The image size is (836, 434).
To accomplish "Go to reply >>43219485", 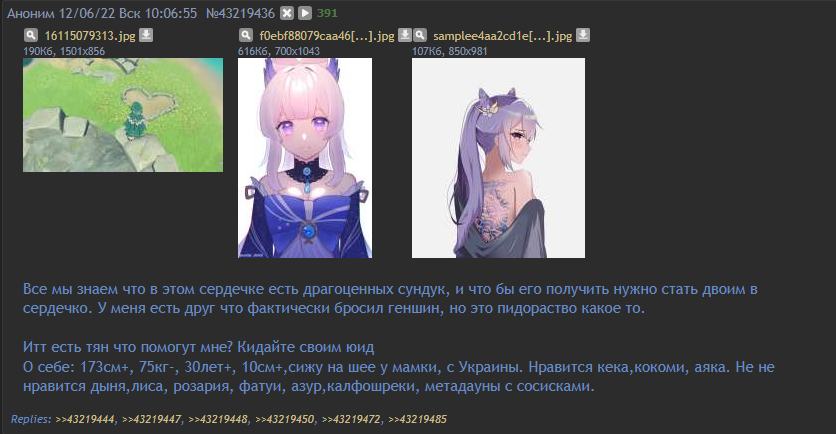I will (x=417, y=420).
